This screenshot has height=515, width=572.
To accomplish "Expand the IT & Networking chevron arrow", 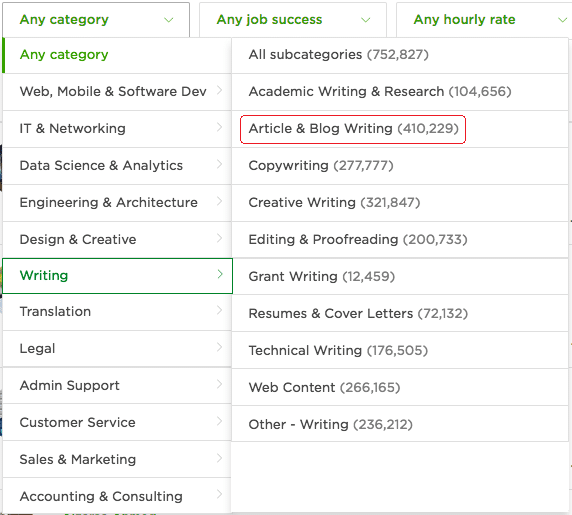I will tap(219, 127).
